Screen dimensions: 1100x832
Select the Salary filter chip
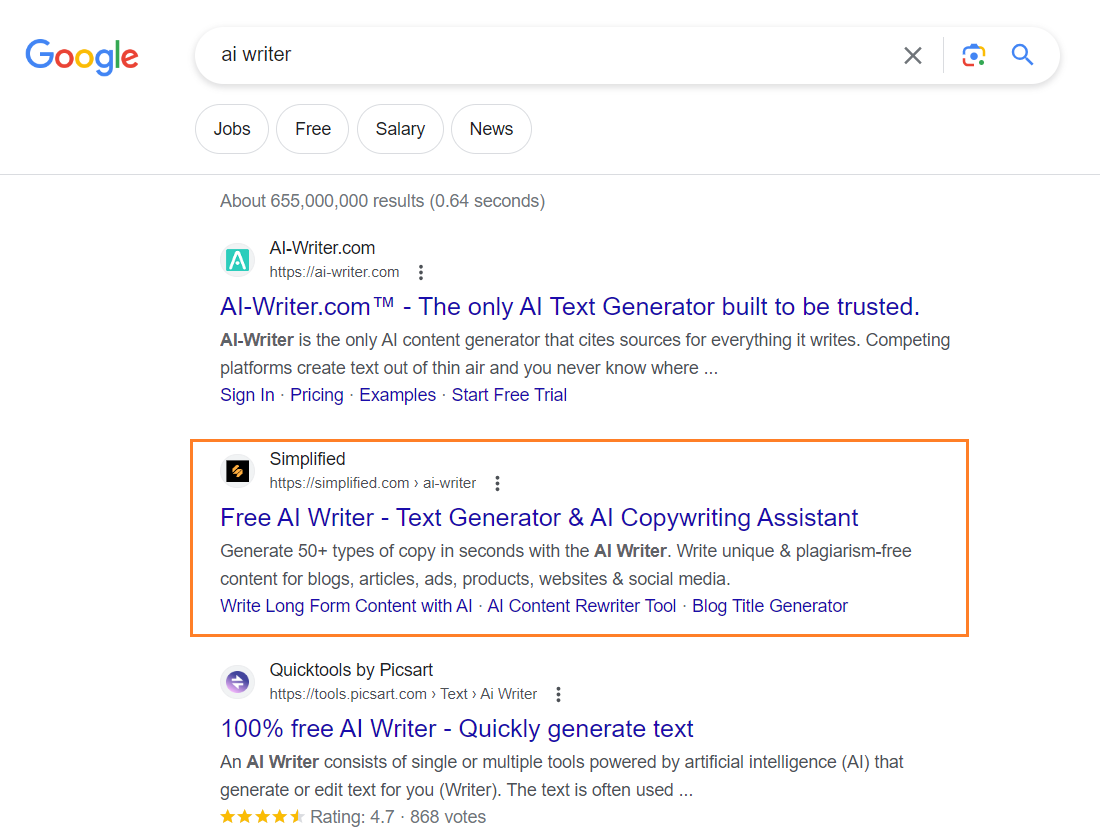[400, 129]
